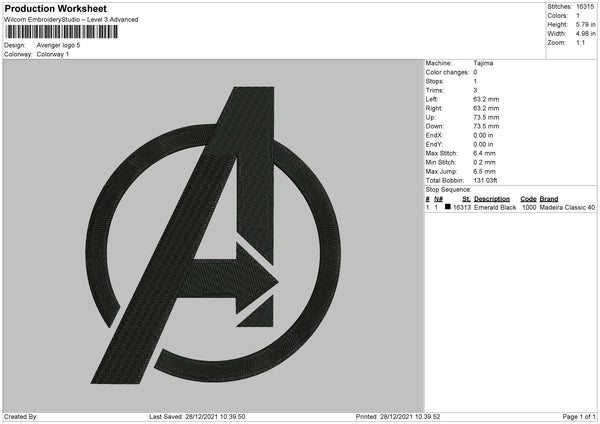Click the Left value 63.2 mm

click(x=486, y=99)
